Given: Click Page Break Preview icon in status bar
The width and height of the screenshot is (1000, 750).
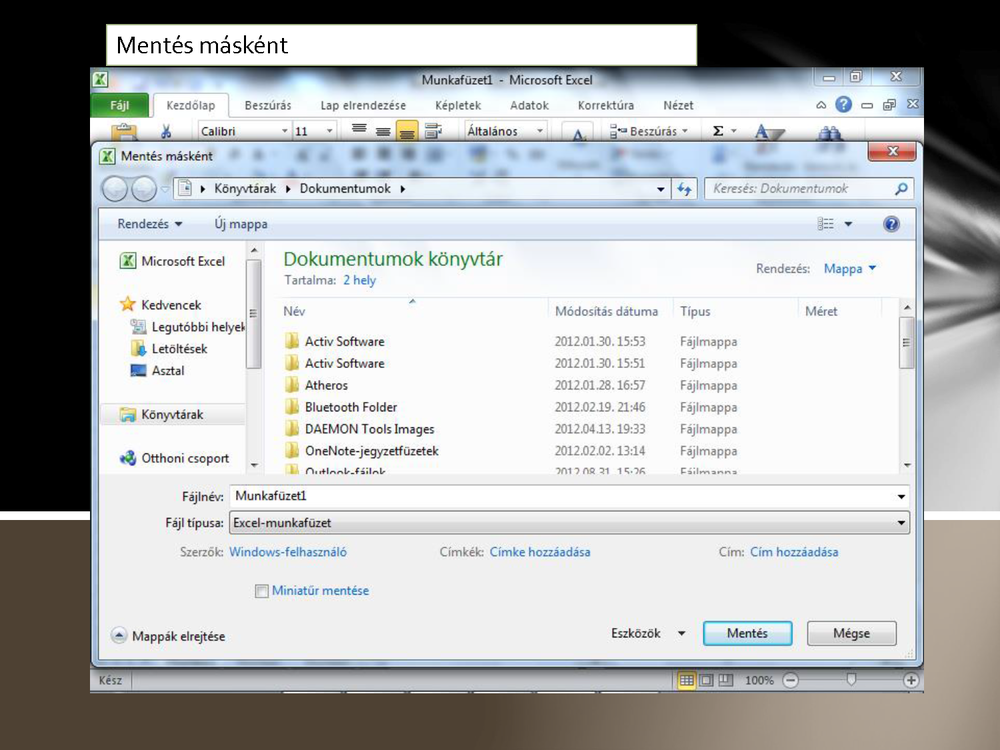Looking at the screenshot, I should 726,680.
